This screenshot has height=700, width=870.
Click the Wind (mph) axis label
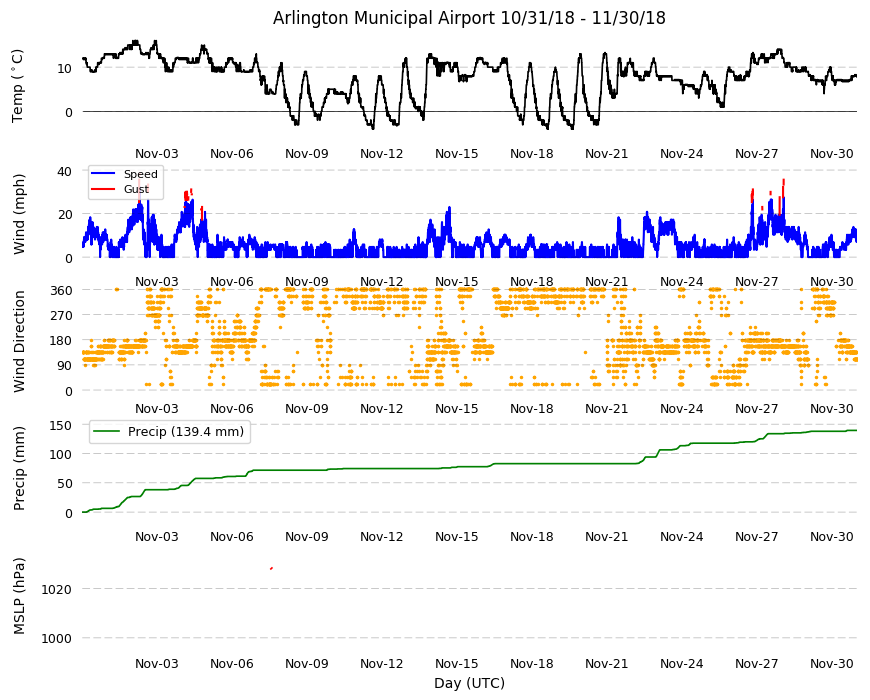[19, 214]
